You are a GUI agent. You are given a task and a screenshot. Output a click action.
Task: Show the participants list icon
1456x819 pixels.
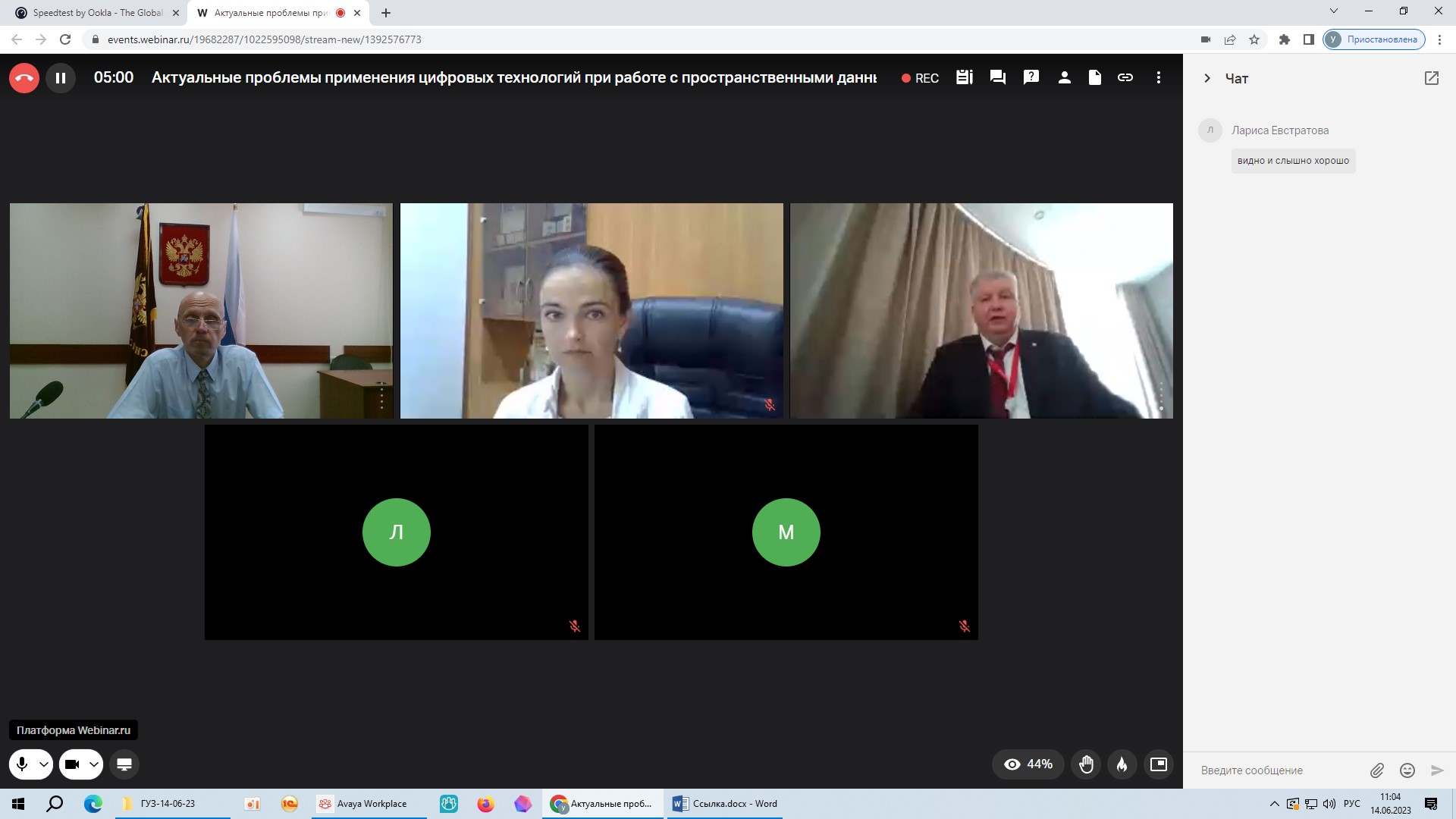tap(1065, 77)
